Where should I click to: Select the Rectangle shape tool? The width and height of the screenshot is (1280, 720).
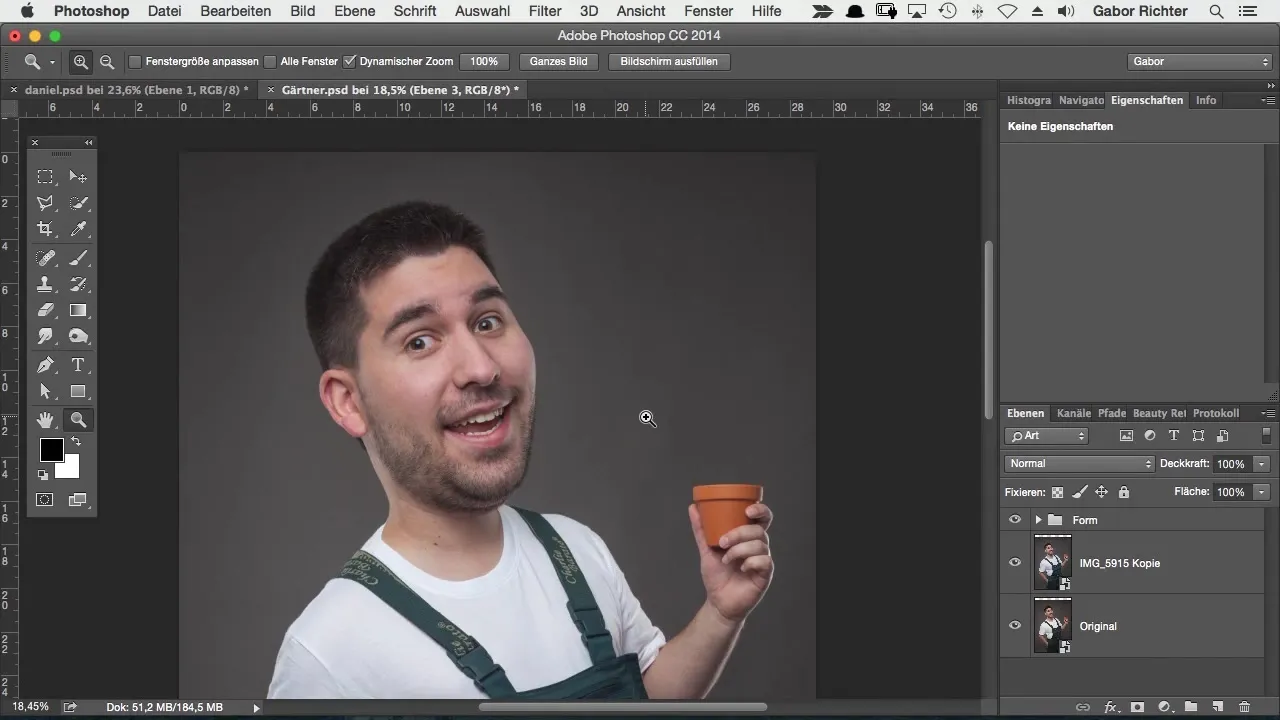click(x=78, y=391)
